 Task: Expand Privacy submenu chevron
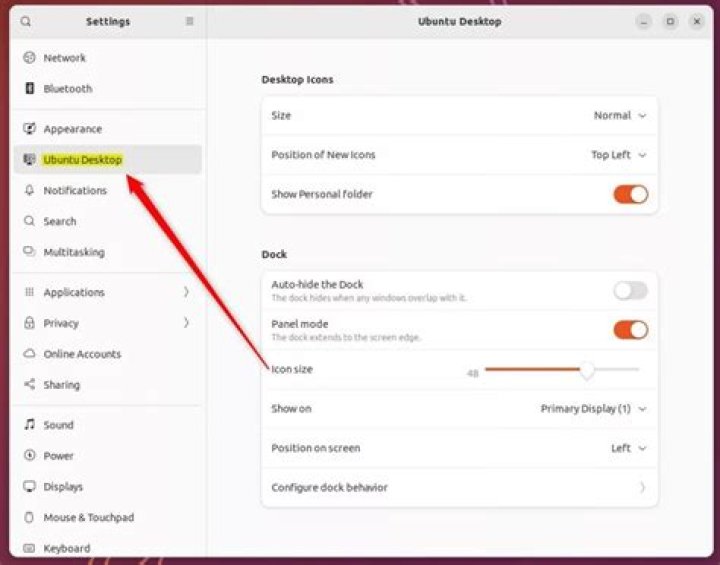click(x=186, y=323)
